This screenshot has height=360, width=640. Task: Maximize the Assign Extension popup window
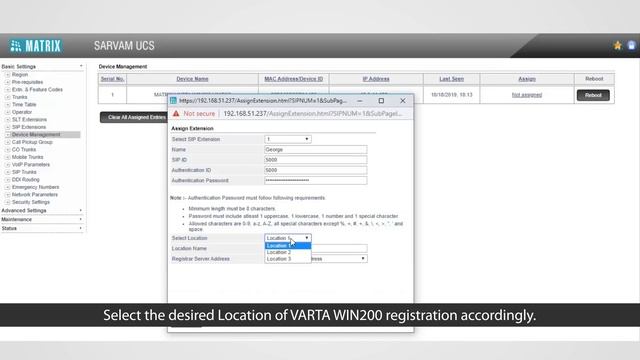point(381,100)
